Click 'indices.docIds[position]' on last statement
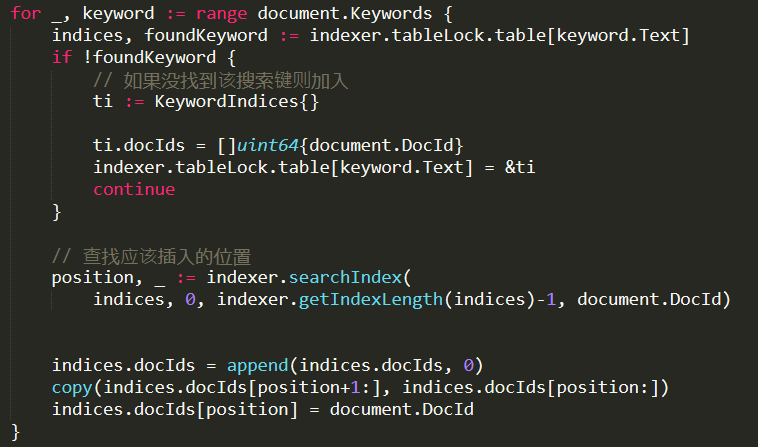 point(175,410)
